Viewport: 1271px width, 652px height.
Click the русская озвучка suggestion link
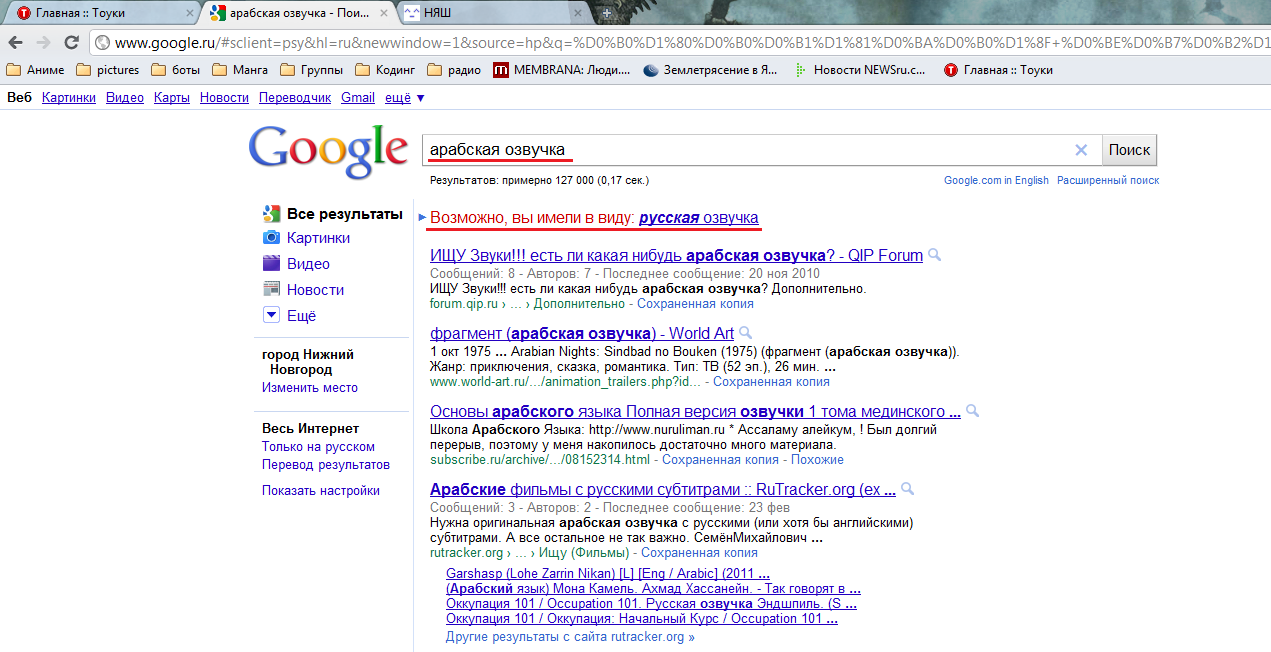click(x=699, y=217)
